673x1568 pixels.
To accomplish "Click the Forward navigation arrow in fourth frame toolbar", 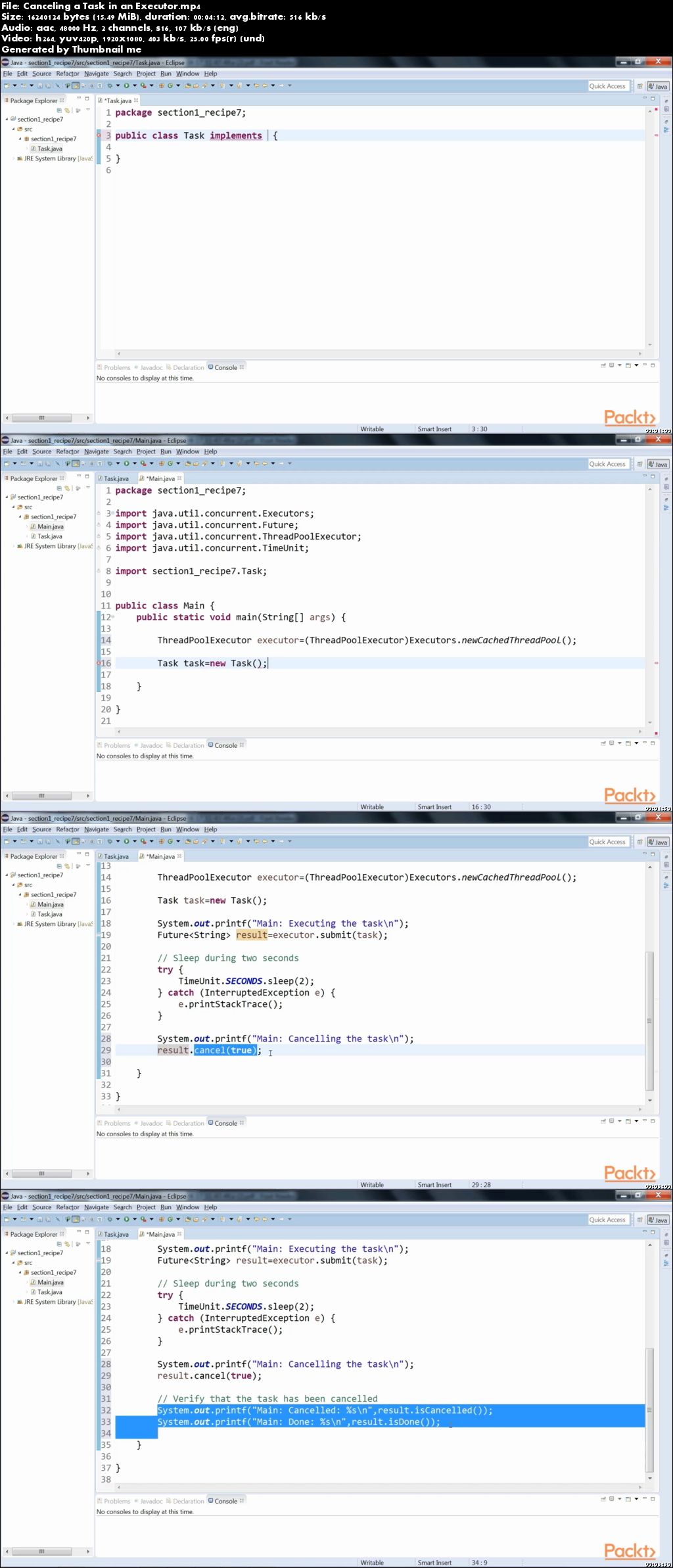I will point(281,1219).
